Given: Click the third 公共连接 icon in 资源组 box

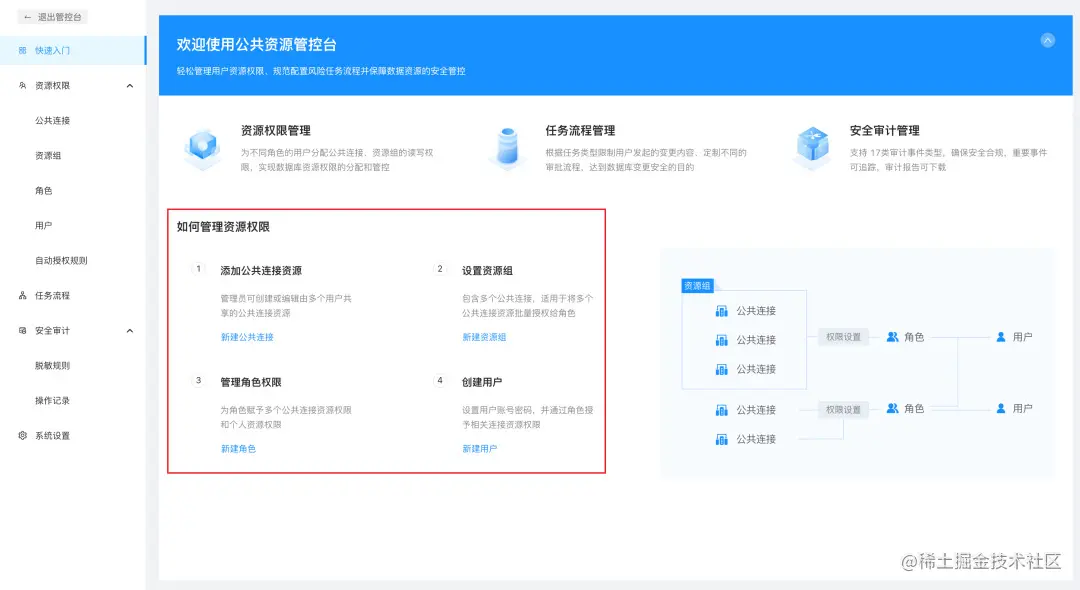Looking at the screenshot, I should click(722, 370).
